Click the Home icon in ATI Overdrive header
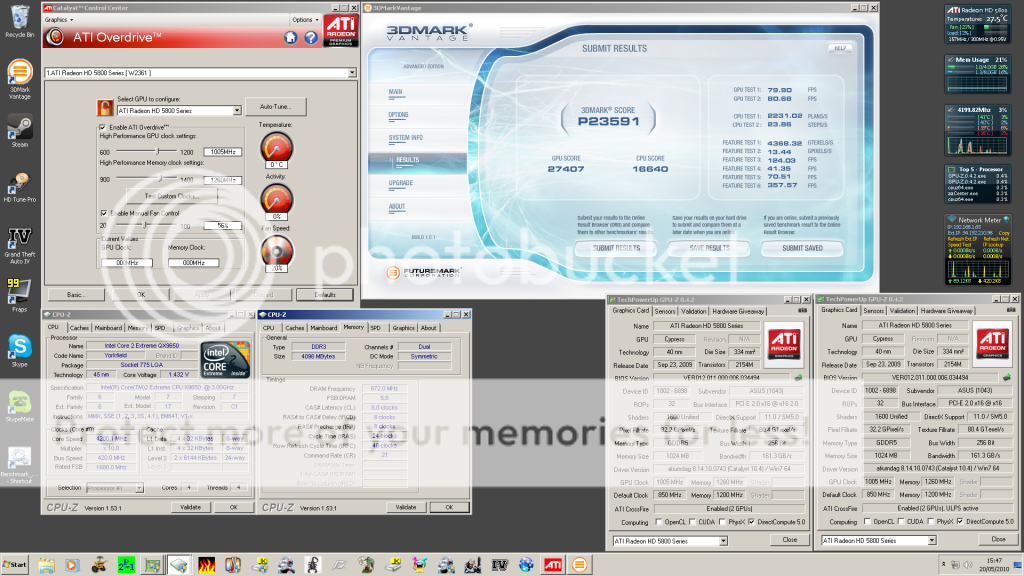 pos(291,37)
